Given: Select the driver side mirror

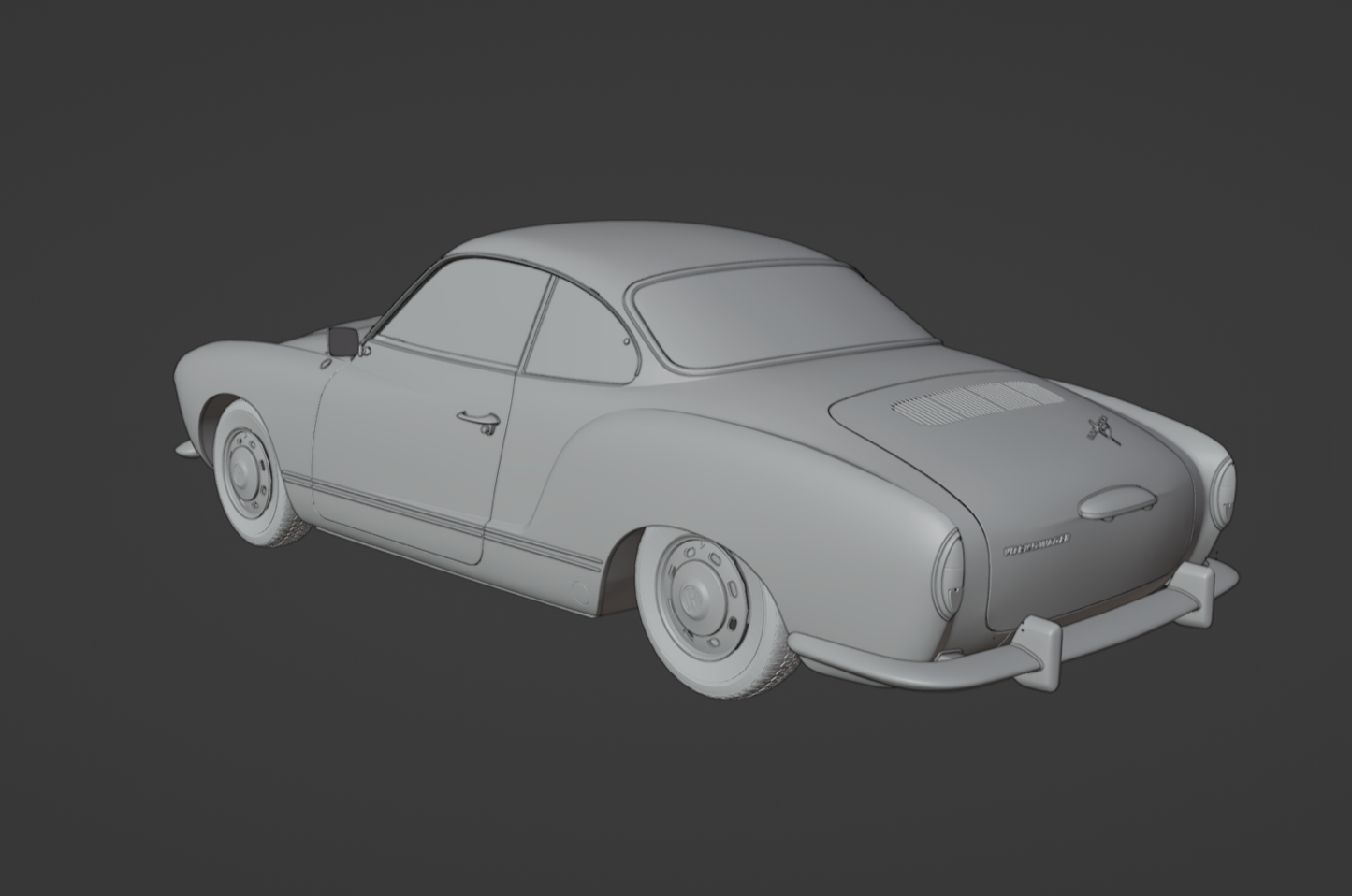Looking at the screenshot, I should (344, 341).
